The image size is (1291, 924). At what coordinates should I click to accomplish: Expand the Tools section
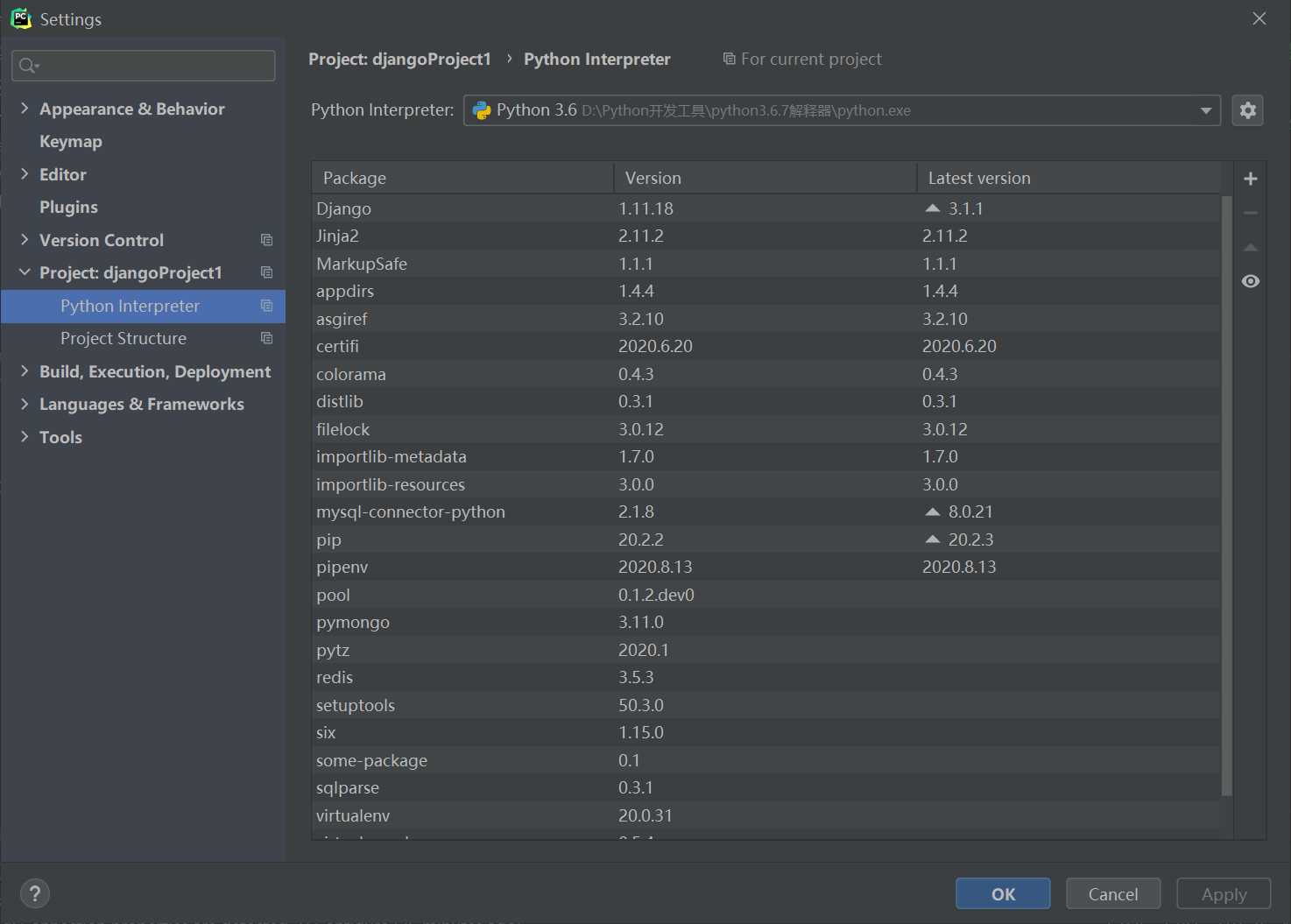click(25, 437)
